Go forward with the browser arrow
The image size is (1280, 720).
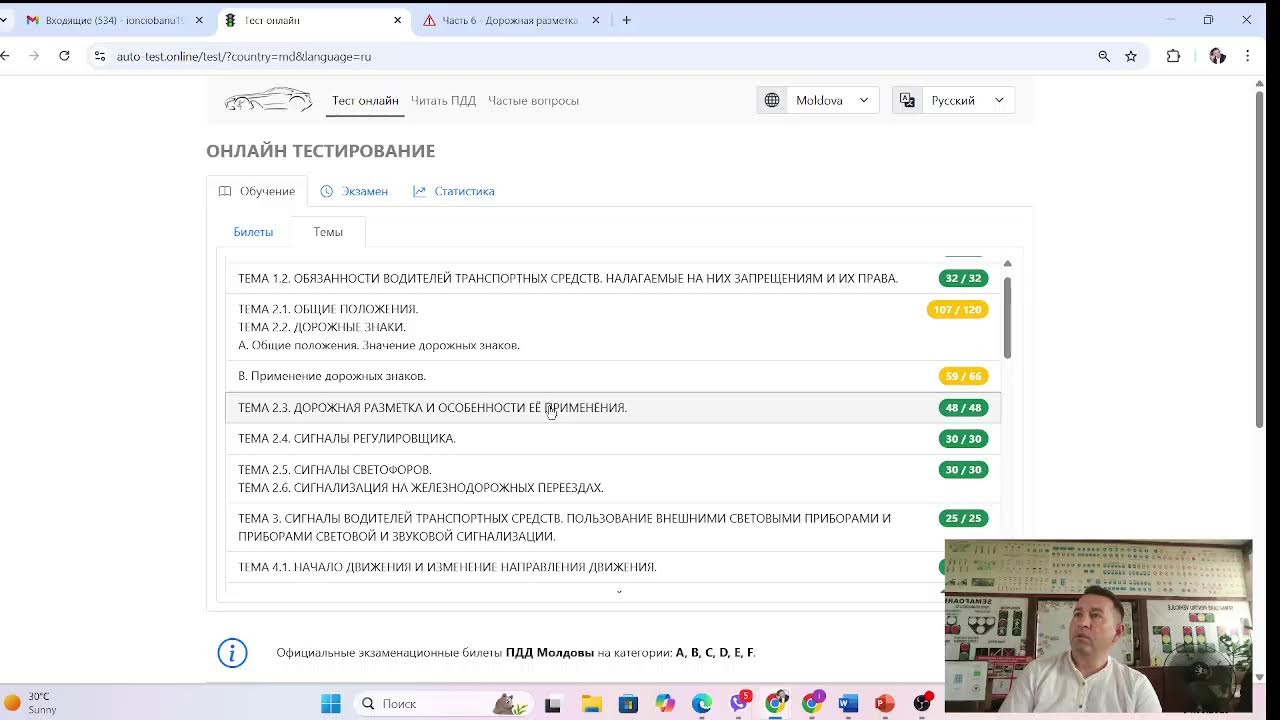pos(34,56)
